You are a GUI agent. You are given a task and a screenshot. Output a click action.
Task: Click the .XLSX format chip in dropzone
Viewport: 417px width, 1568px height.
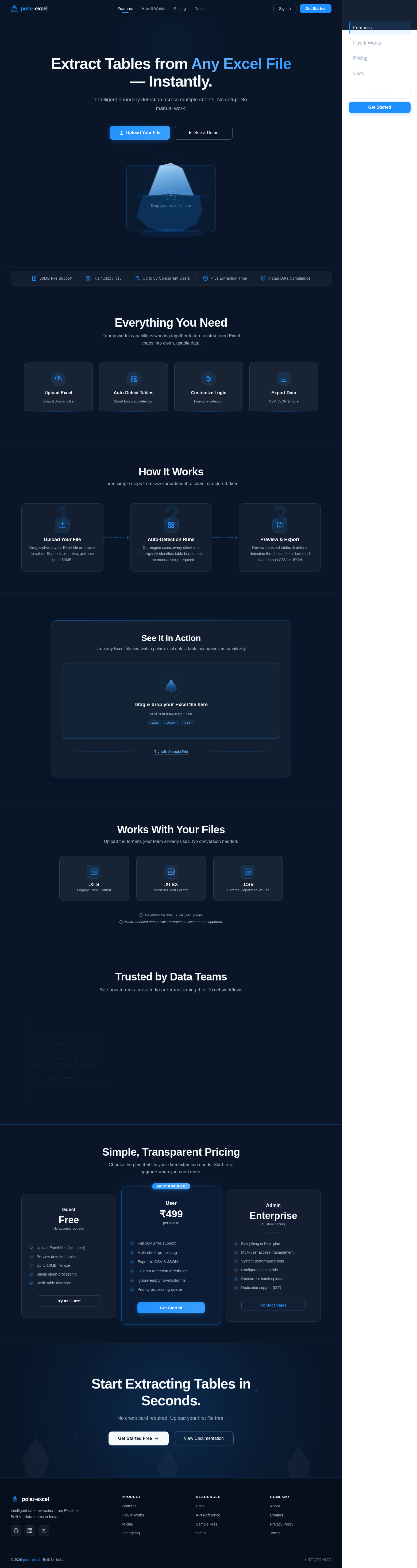pyautogui.click(x=171, y=722)
